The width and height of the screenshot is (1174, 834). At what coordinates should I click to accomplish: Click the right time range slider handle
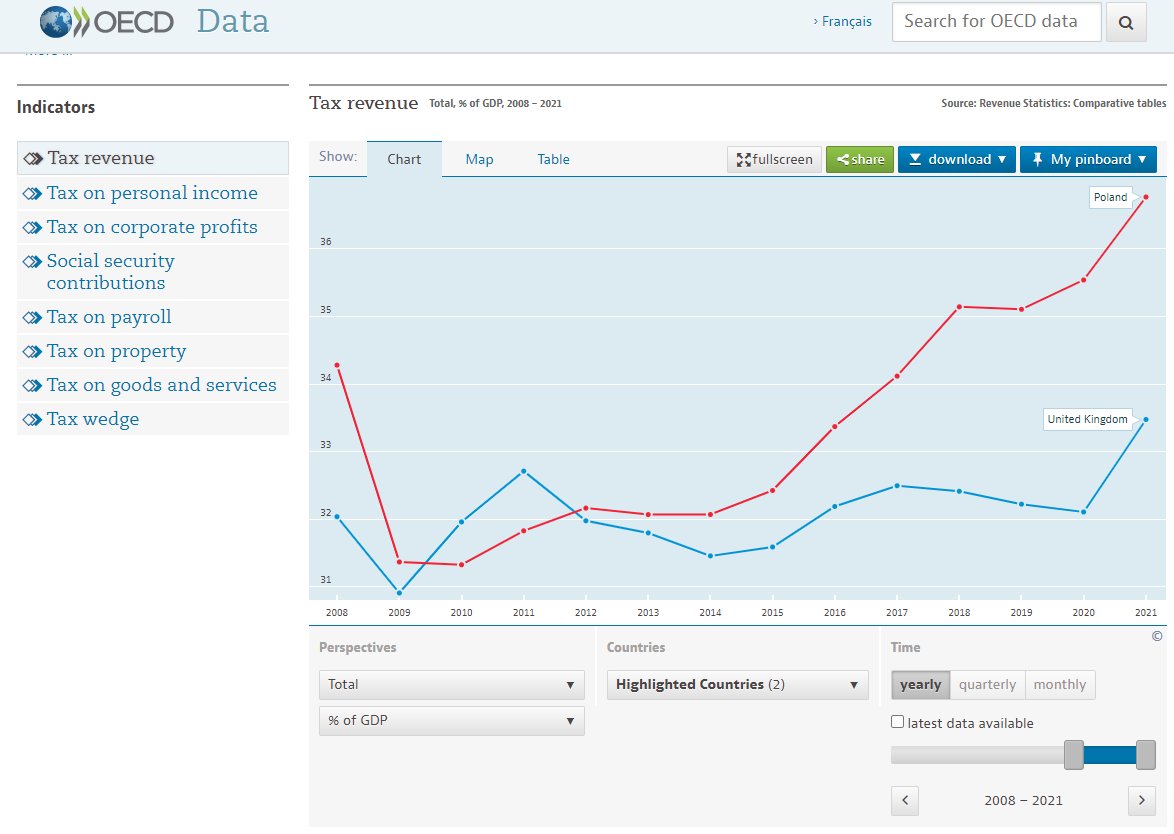(1146, 755)
